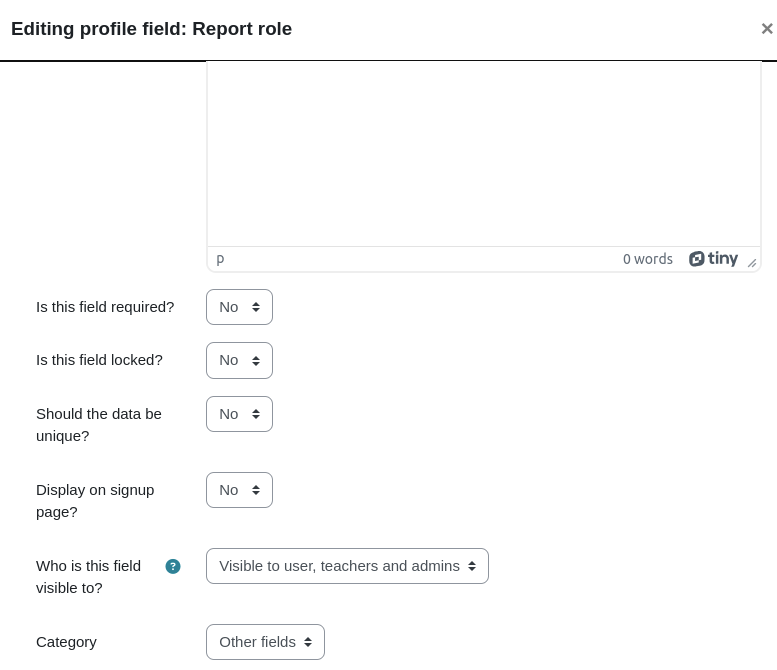Click the 'Category' label

(66, 642)
